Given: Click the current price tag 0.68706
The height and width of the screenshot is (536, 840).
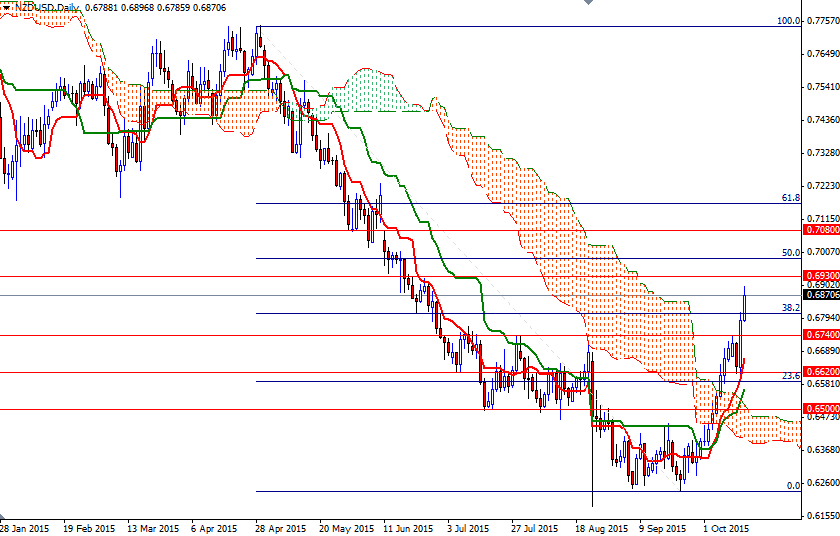Looking at the screenshot, I should (821, 295).
